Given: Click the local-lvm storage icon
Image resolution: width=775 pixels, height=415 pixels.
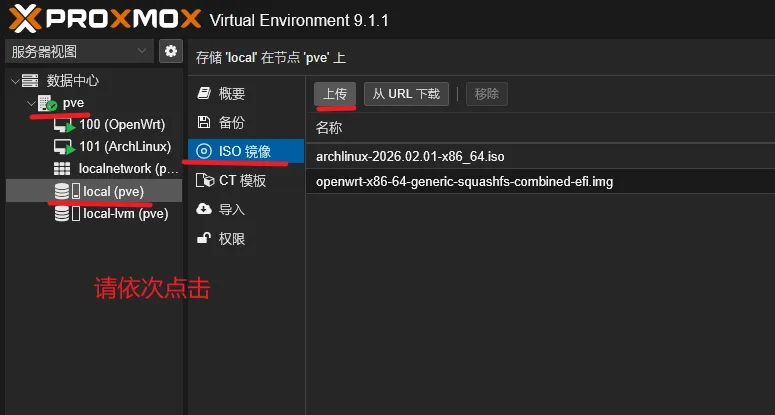Looking at the screenshot, I should click(x=62, y=213).
